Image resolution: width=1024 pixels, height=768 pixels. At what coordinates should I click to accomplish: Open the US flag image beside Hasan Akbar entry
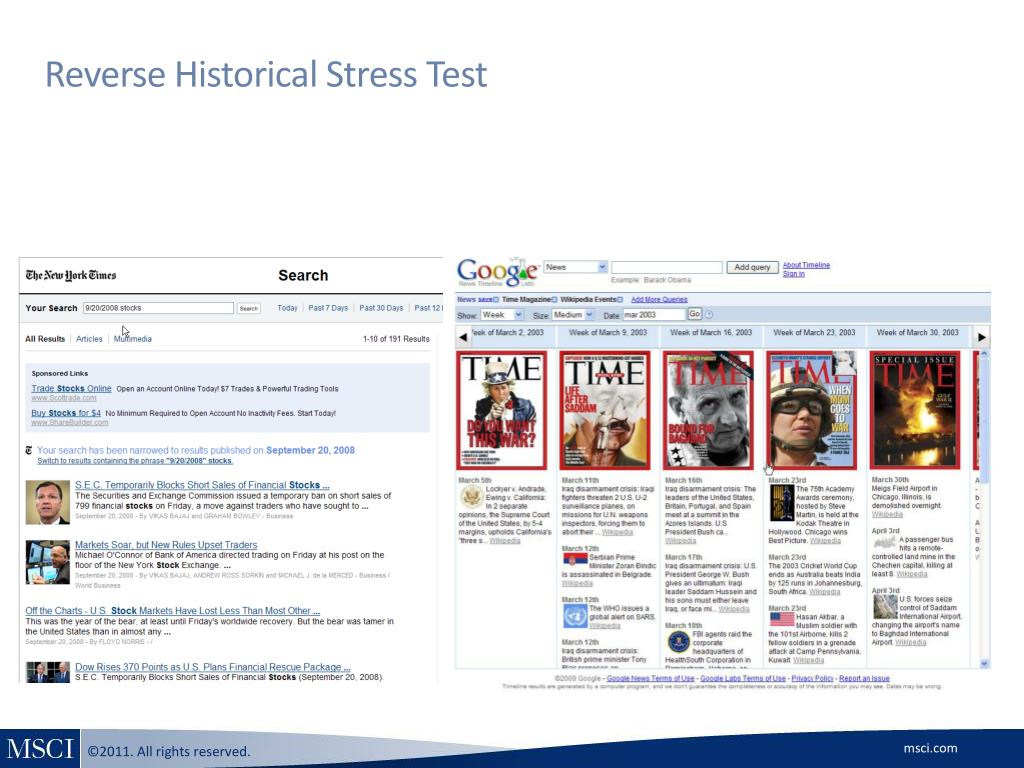tap(782, 619)
